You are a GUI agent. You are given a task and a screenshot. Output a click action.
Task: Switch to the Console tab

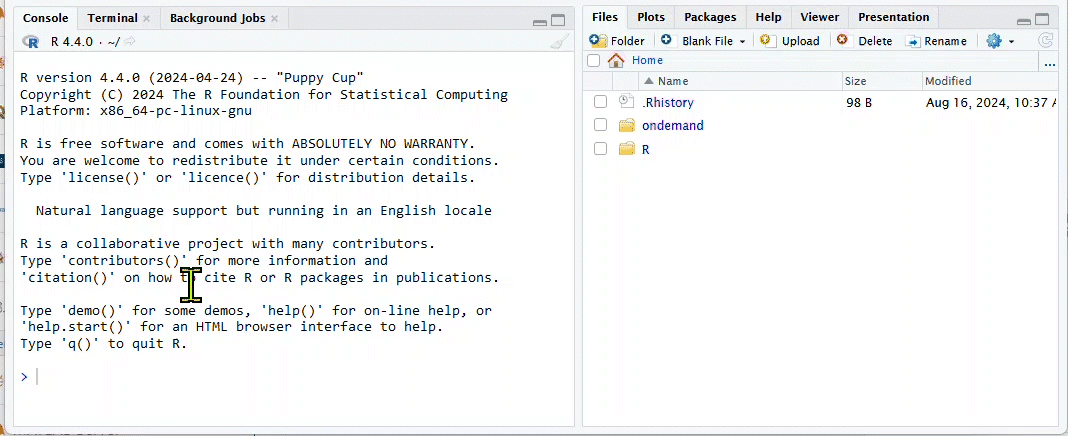[x=46, y=18]
